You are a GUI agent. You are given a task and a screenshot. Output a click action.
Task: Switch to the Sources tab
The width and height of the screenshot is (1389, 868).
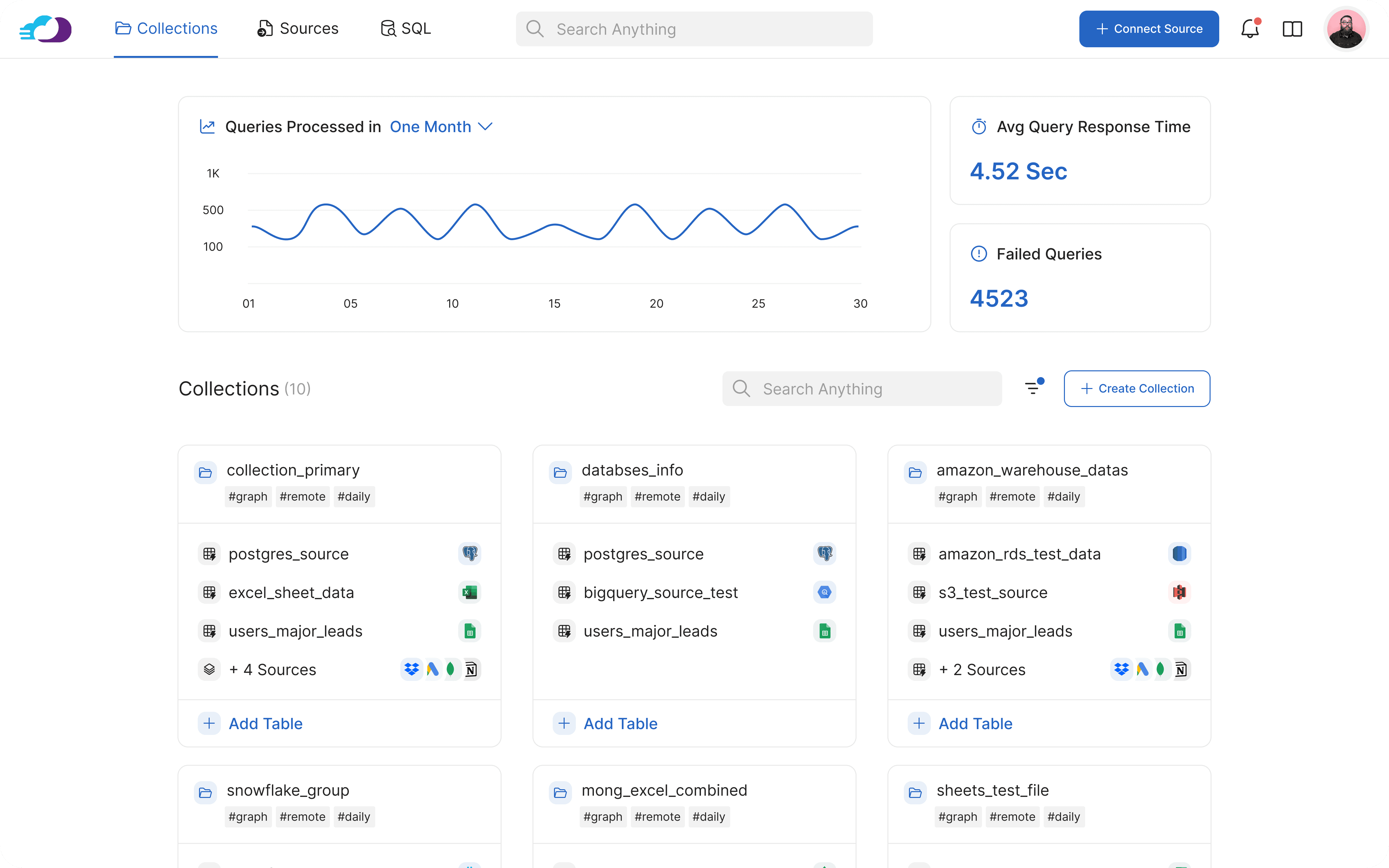pyautogui.click(x=298, y=29)
